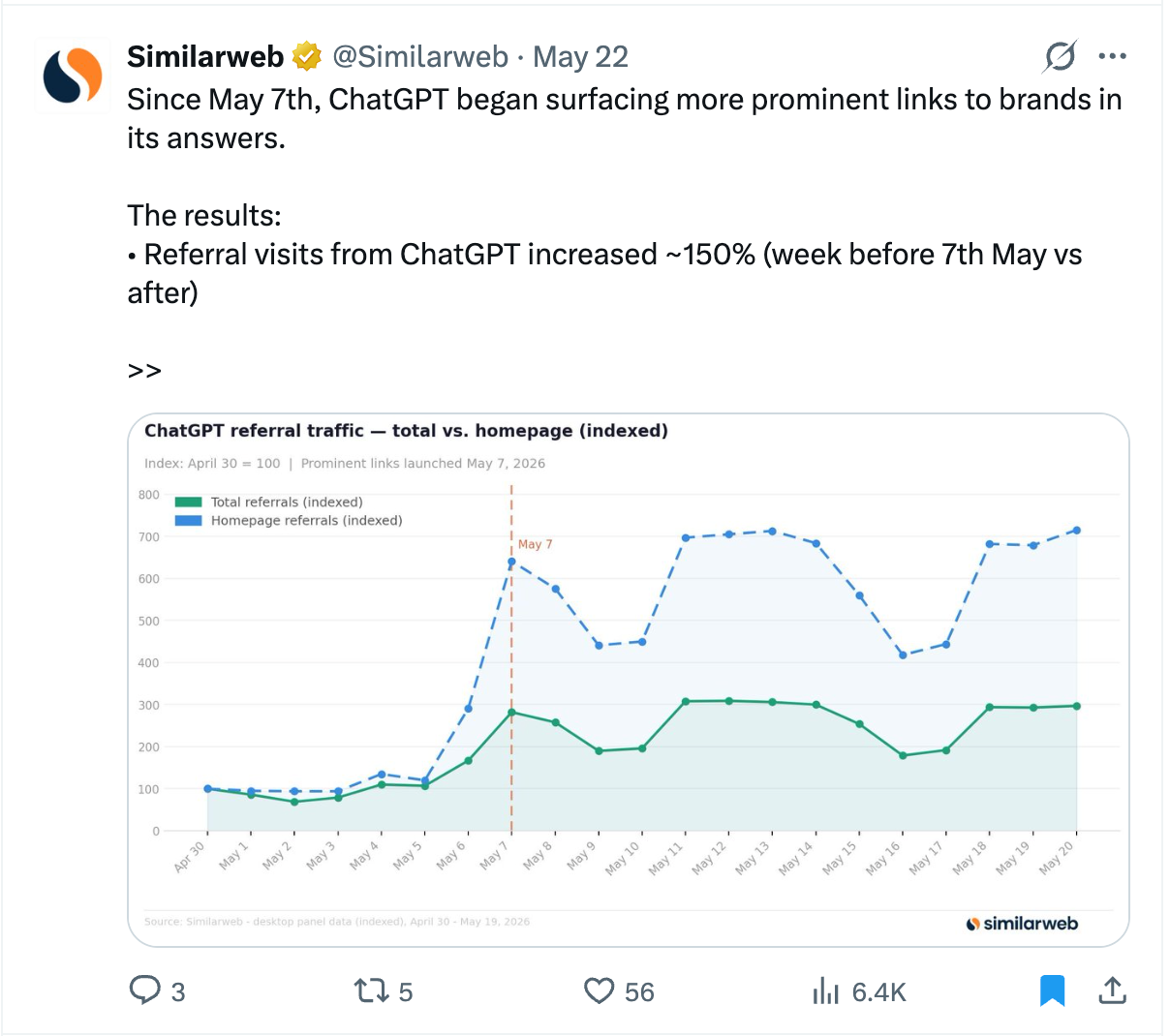Click the share upload icon
The image size is (1170, 1036).
point(1113,990)
